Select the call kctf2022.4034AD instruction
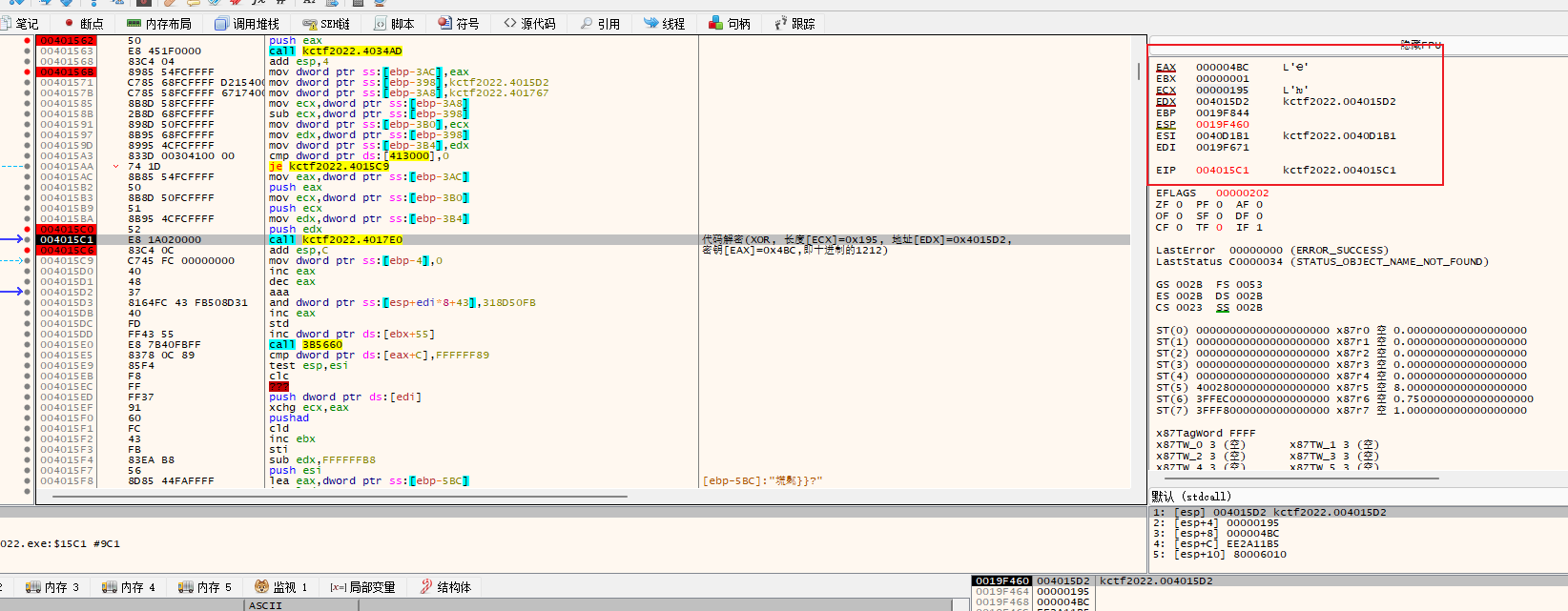 point(335,51)
